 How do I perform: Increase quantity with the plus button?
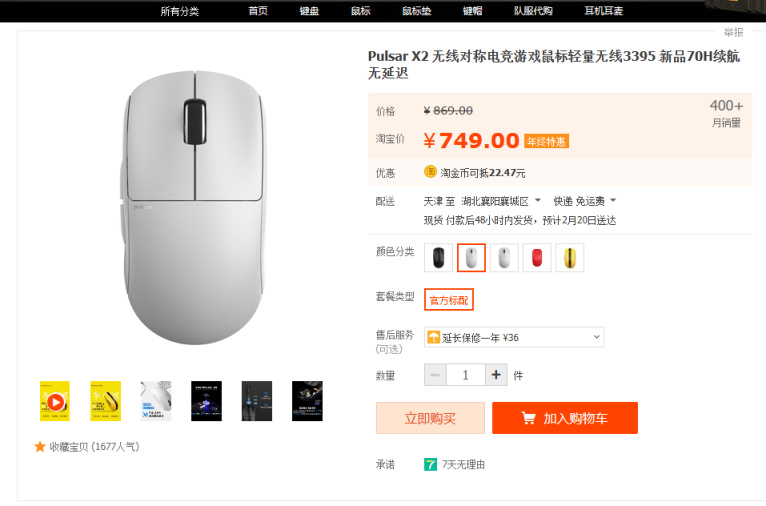497,375
